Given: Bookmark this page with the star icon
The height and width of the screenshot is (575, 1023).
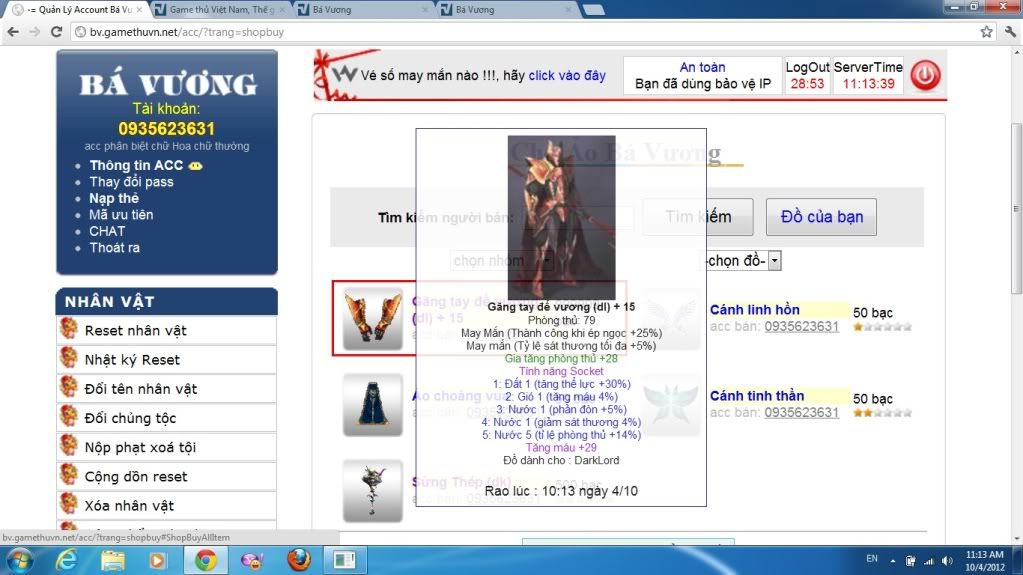Looking at the screenshot, I should coord(986,32).
